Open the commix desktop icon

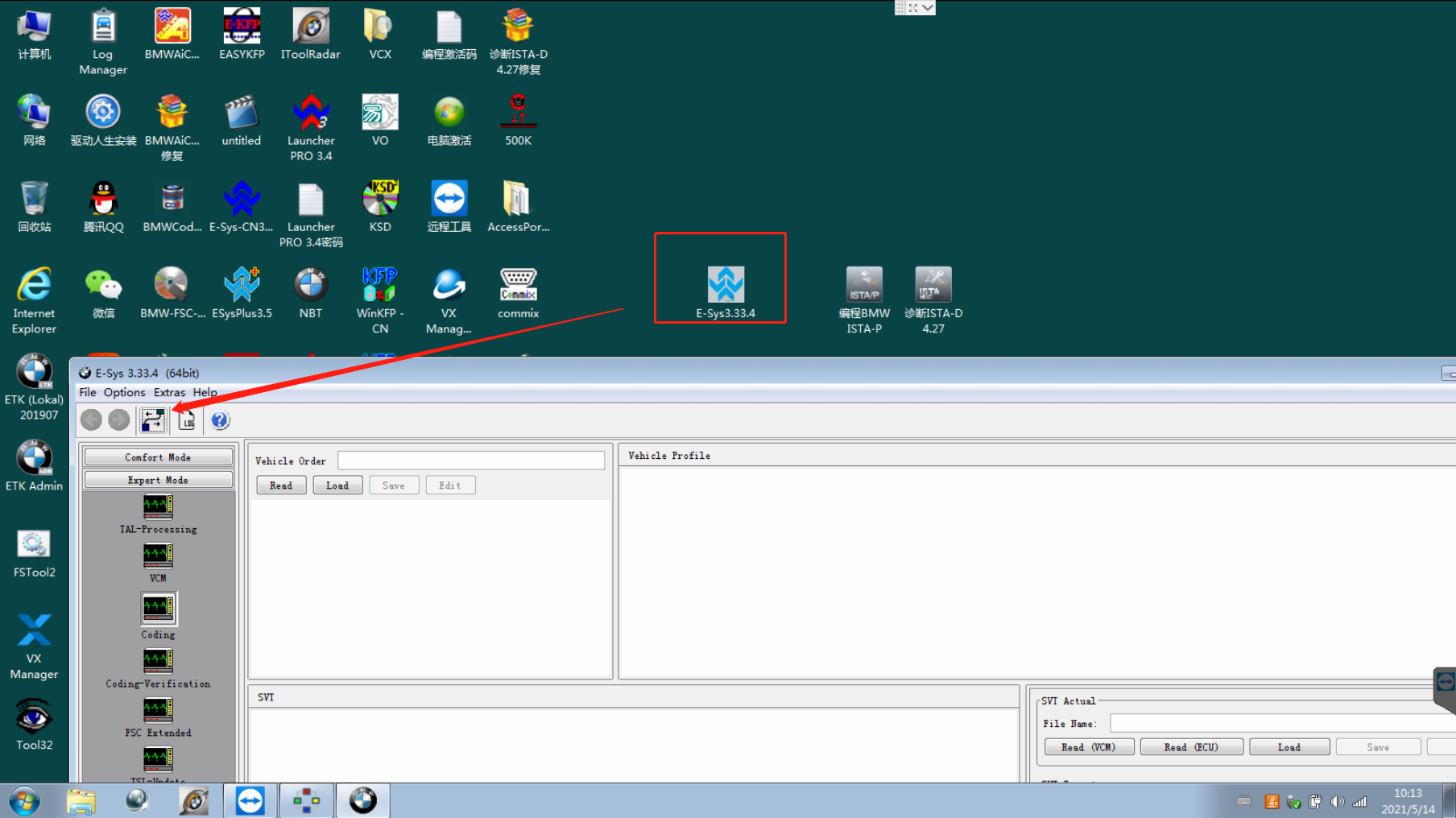[518, 292]
